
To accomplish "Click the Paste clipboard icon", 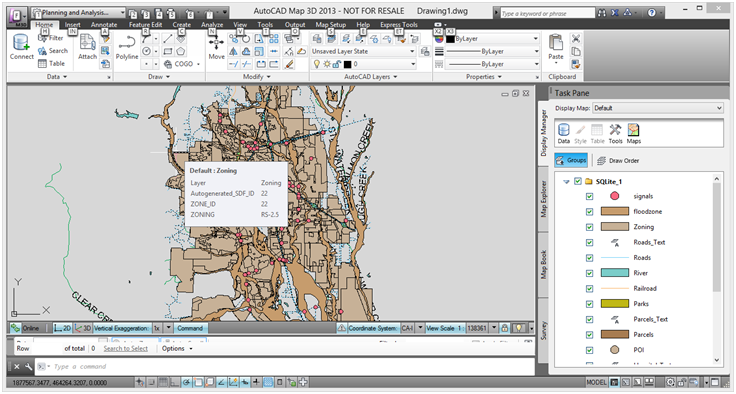I will pos(556,47).
